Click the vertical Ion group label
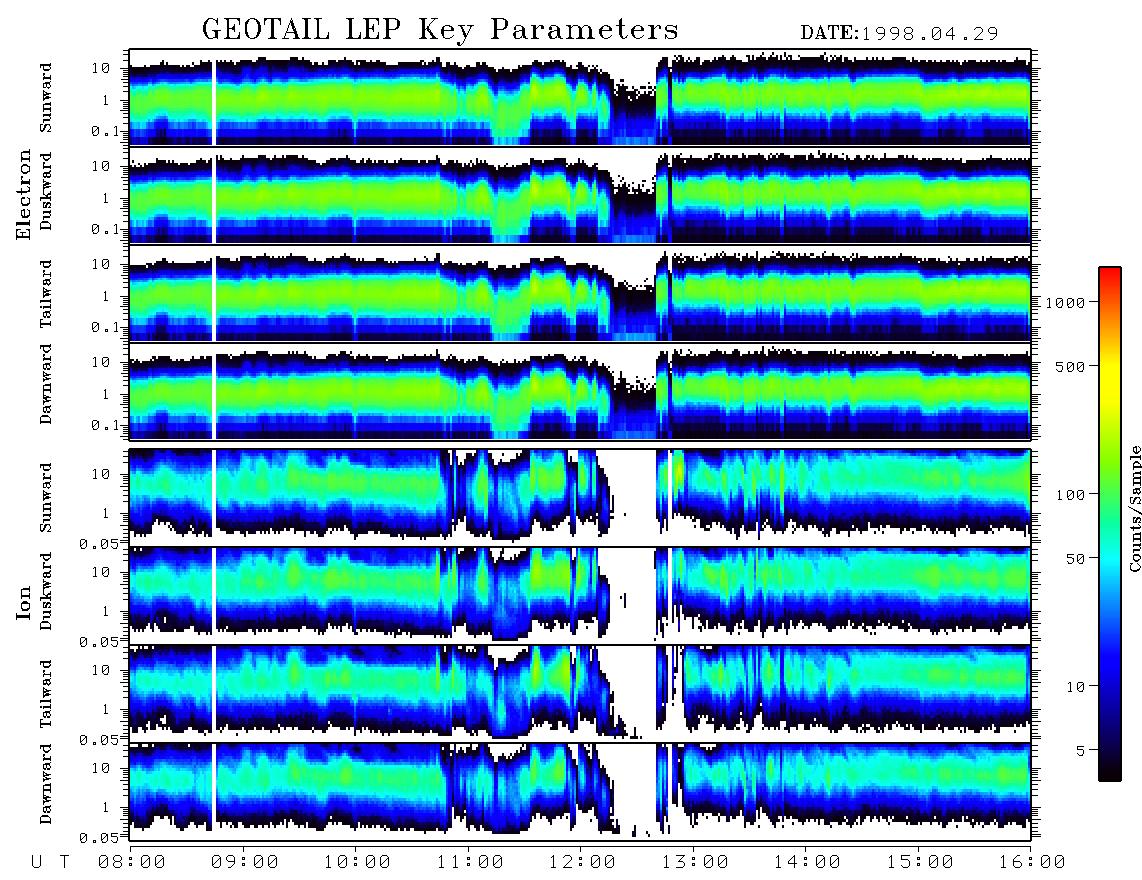 [23, 603]
